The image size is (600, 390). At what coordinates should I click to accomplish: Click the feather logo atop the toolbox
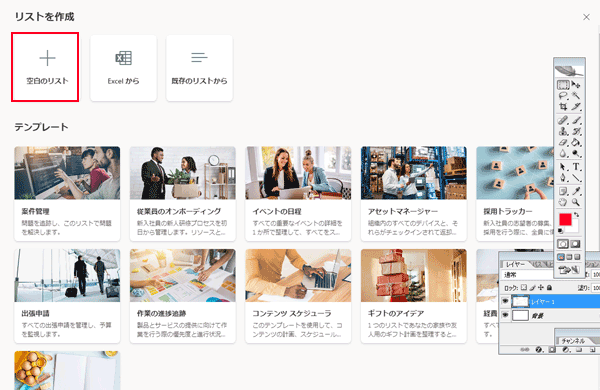[569, 70]
